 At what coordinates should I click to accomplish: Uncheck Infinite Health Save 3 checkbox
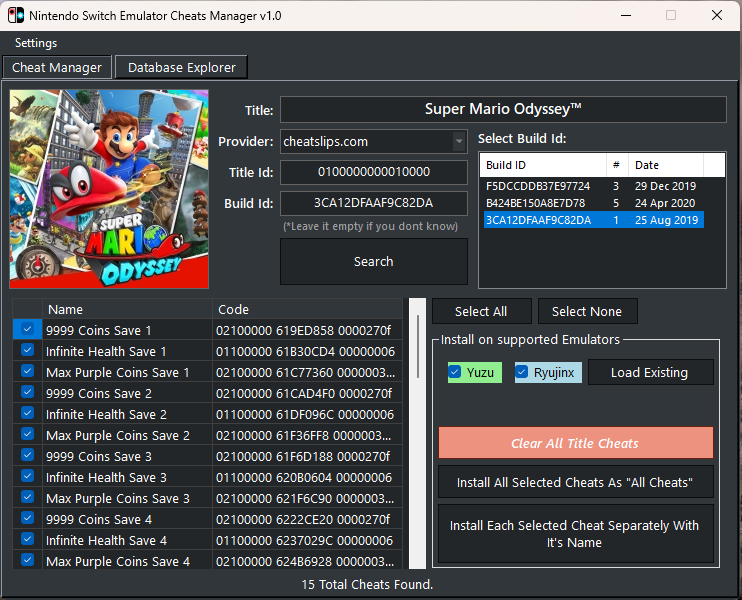click(x=27, y=476)
